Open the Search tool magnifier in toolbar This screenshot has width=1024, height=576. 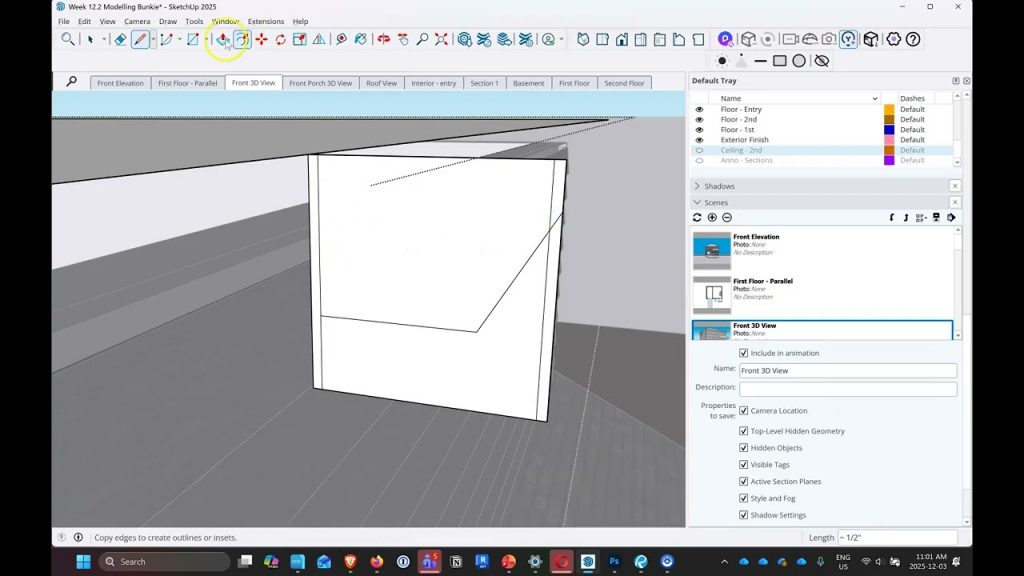(x=68, y=39)
